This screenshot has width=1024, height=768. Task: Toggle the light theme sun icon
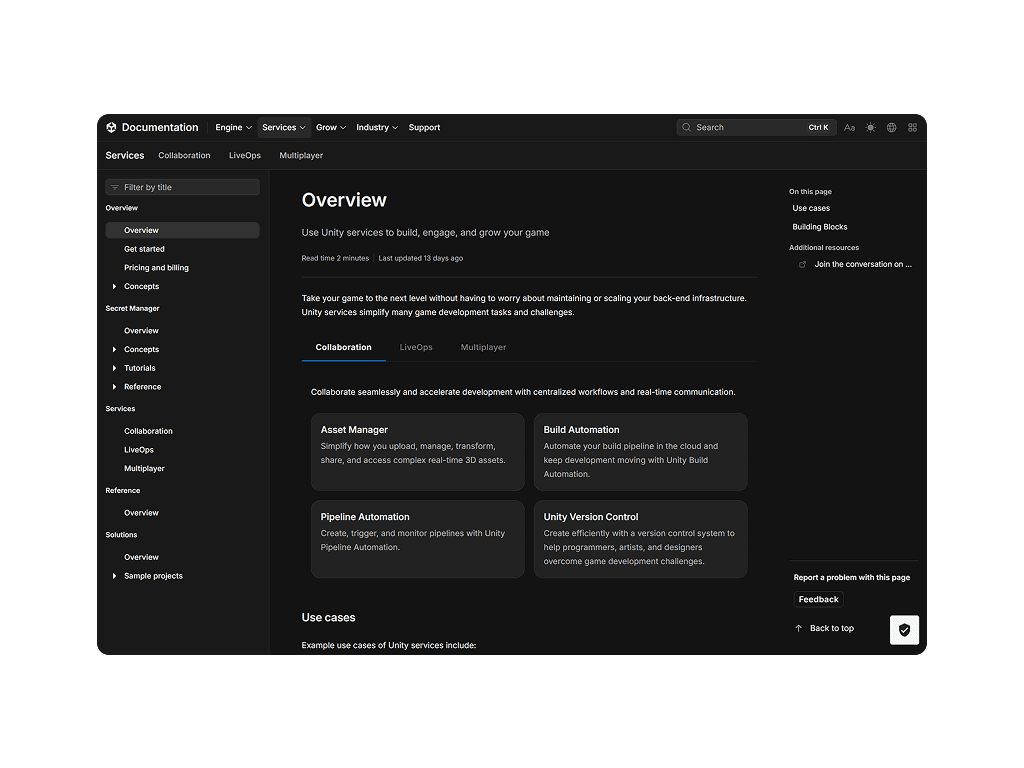point(871,127)
